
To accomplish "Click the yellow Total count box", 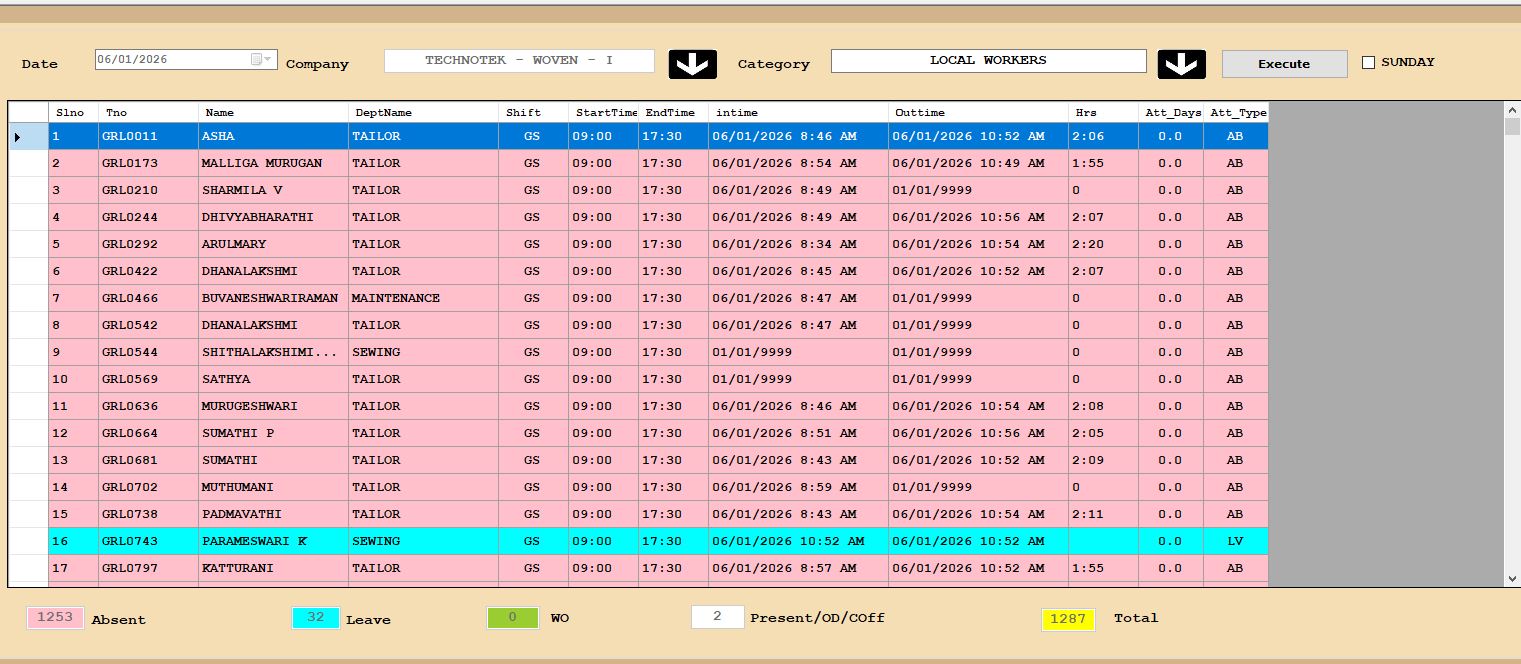I will coord(1067,619).
